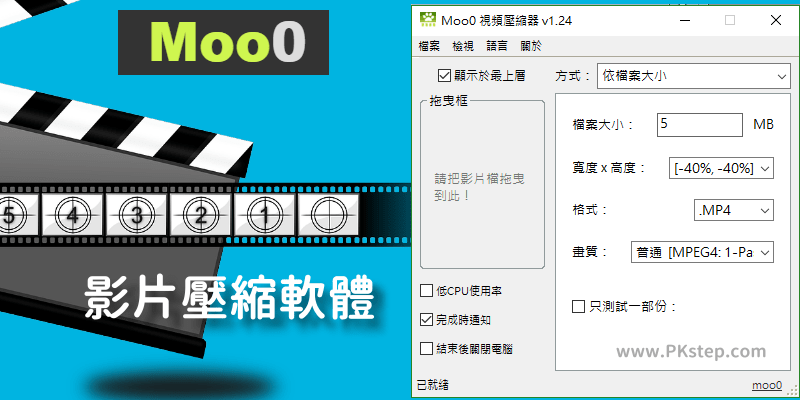This screenshot has width=800, height=400.
Task: Enable 結束後關閉電腦 checkbox
Action: coord(426,349)
